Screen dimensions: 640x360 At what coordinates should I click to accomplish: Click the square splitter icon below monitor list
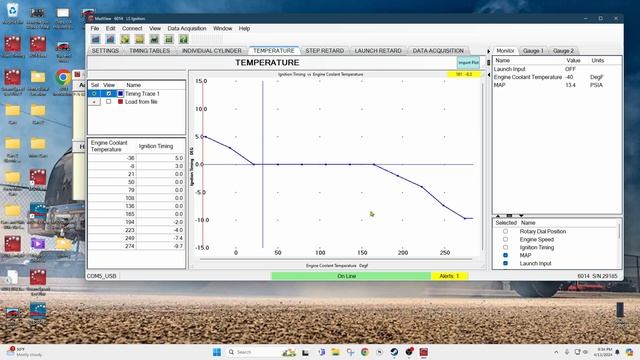[x=509, y=216]
